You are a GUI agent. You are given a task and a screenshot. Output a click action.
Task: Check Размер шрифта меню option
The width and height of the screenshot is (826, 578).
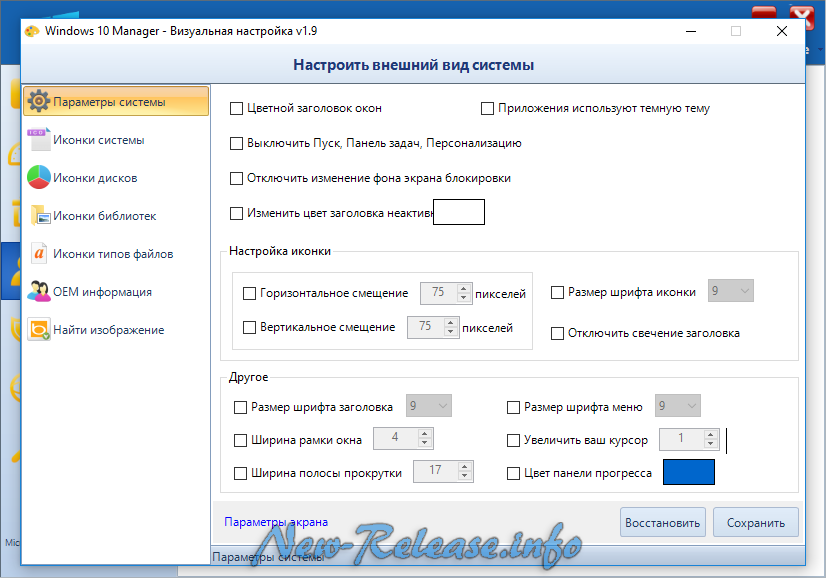click(513, 407)
